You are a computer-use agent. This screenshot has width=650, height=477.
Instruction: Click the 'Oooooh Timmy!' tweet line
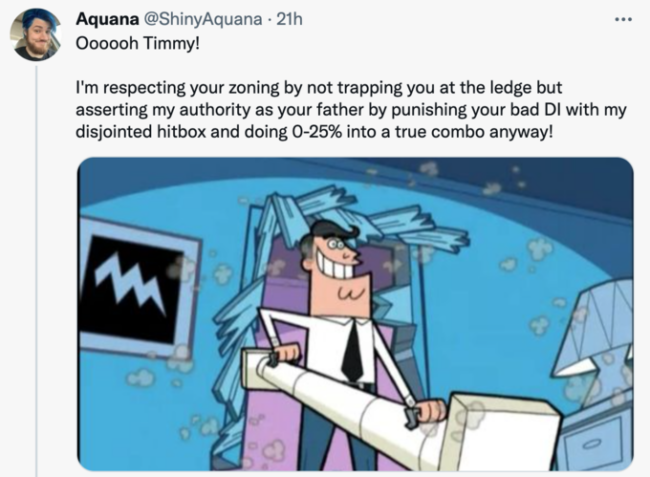(138, 43)
